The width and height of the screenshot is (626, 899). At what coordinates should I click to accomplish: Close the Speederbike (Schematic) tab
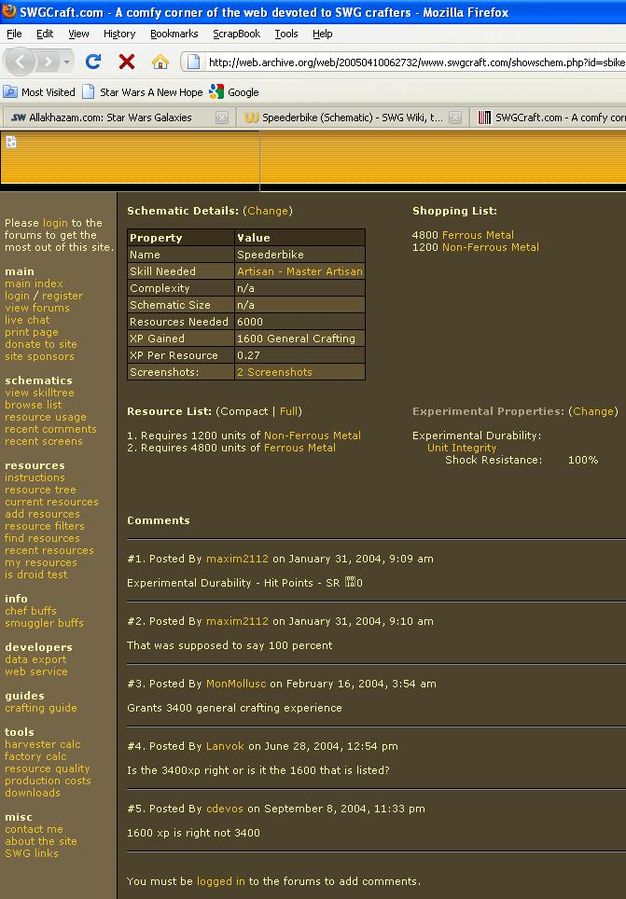(x=455, y=117)
